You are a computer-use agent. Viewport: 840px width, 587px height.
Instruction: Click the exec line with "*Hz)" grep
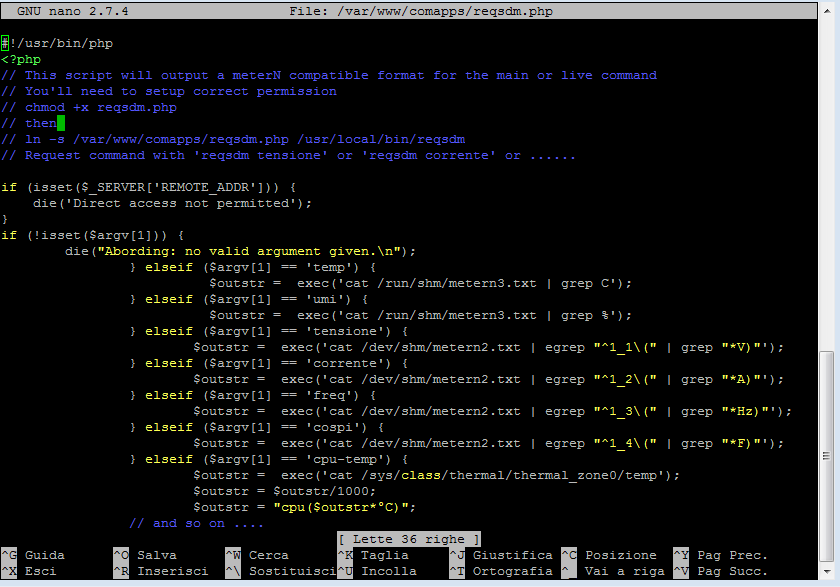(492, 411)
